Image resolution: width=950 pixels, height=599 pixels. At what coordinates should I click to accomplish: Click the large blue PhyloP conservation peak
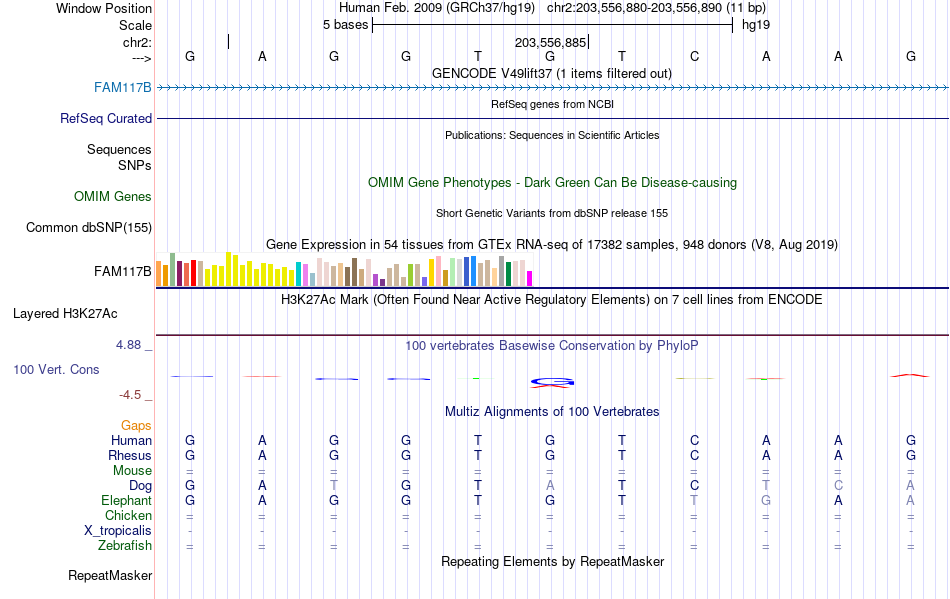click(551, 382)
